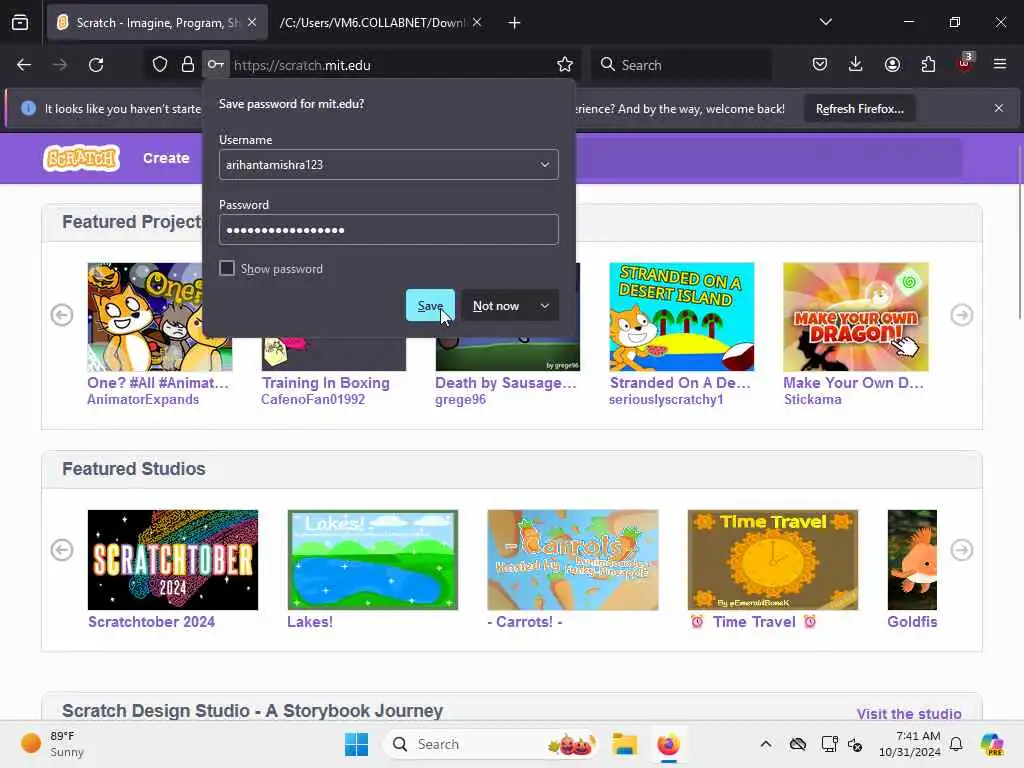Open the Time Travel studio thumbnail
The height and width of the screenshot is (768, 1024).
[x=773, y=560]
